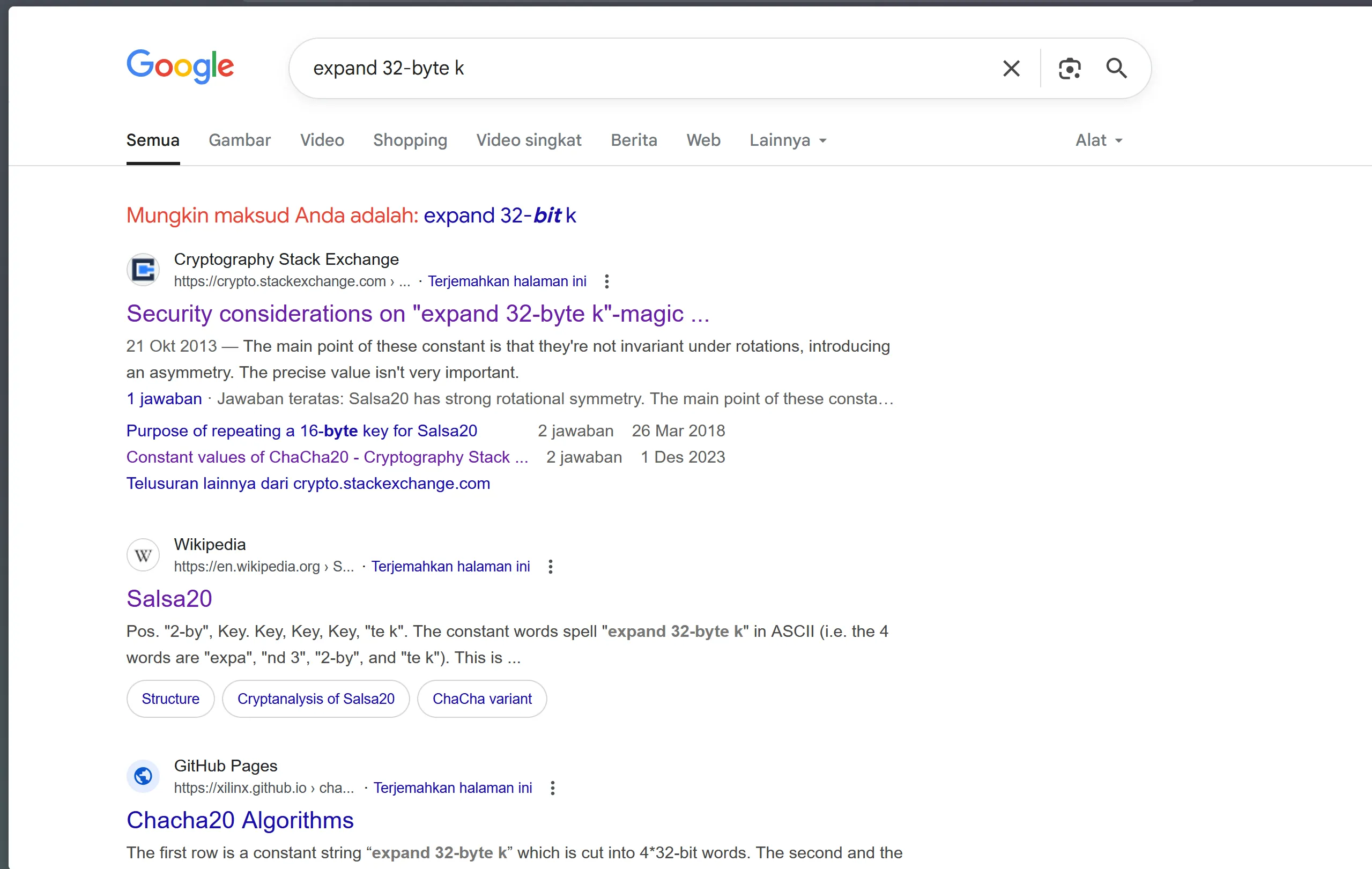The width and height of the screenshot is (1372, 869).
Task: Click the Wikipedia site name
Action: pos(210,544)
